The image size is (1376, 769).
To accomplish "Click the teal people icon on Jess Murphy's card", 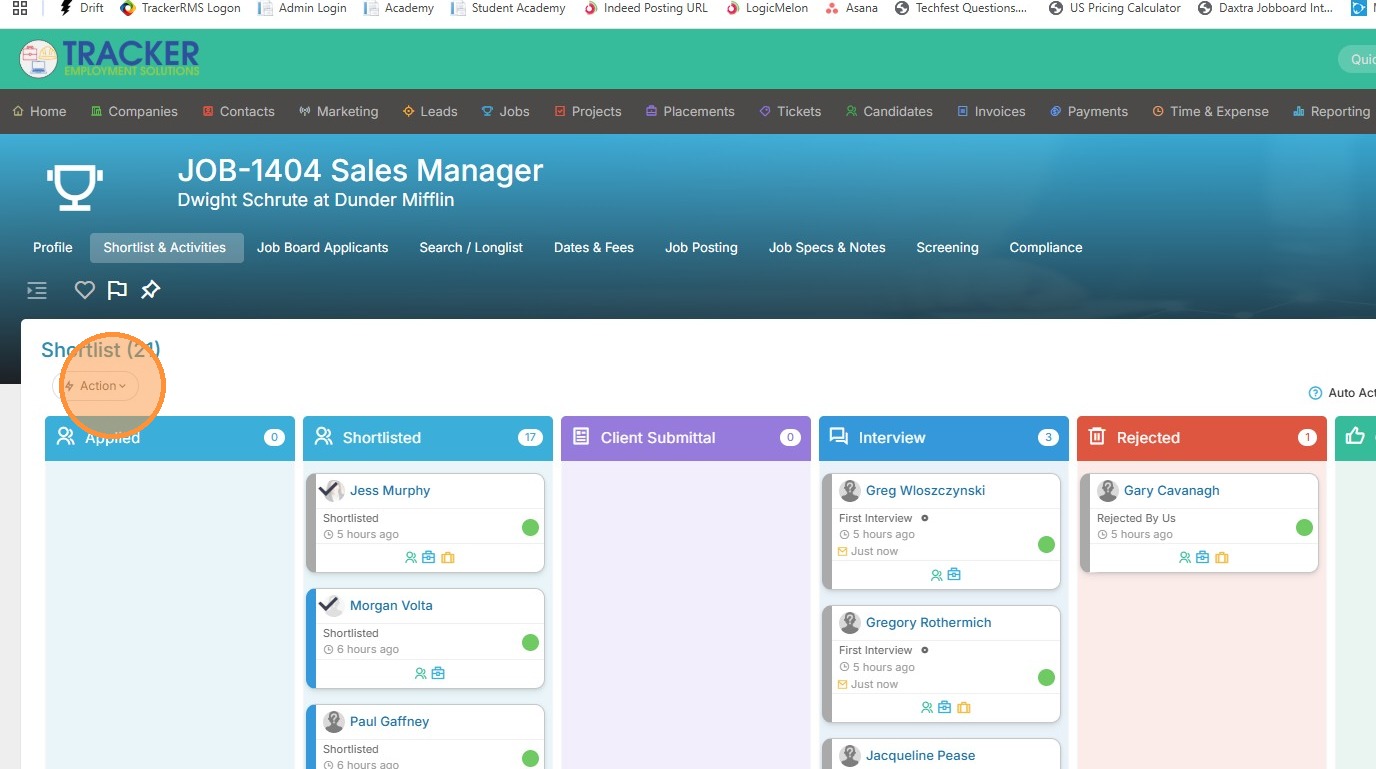I will tap(411, 558).
